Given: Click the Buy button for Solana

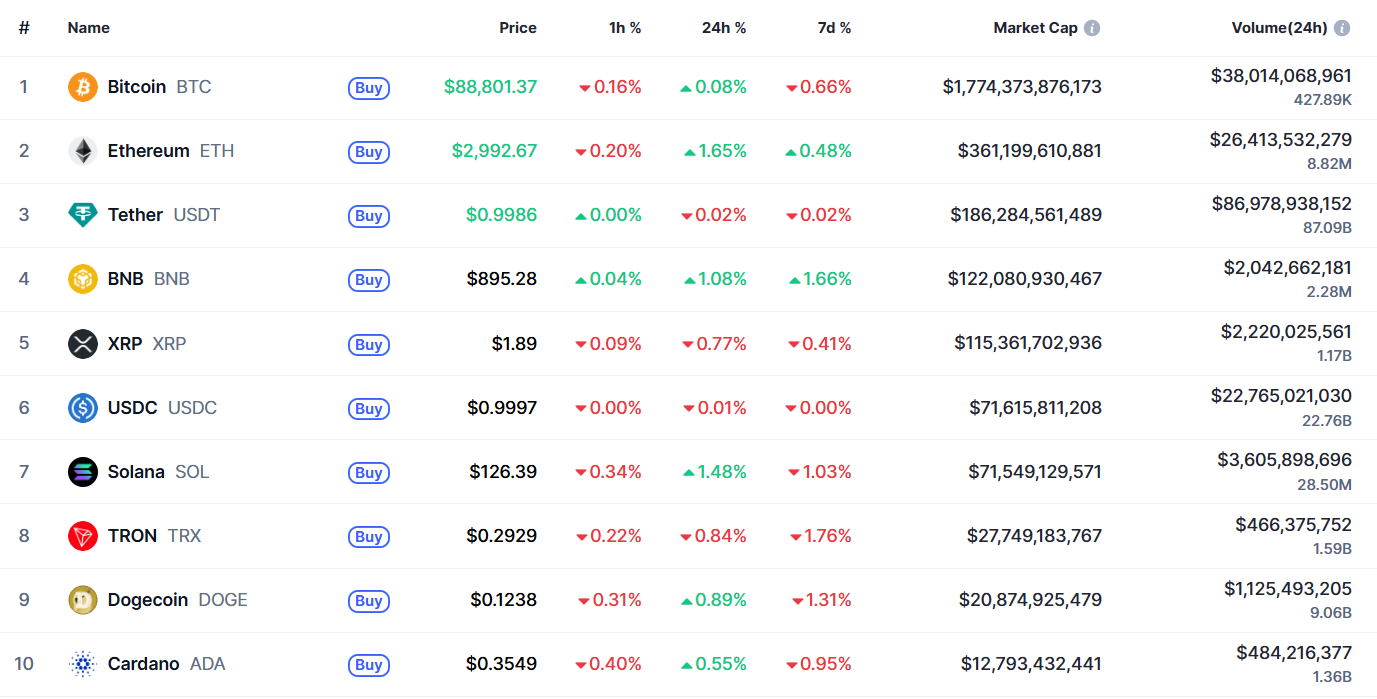Looking at the screenshot, I should tap(369, 473).
